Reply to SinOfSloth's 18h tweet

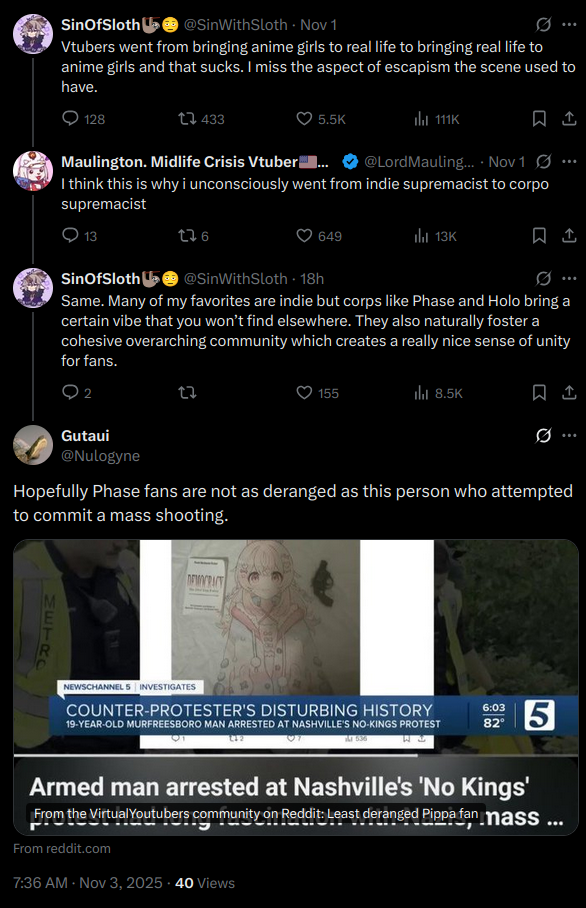point(76,393)
